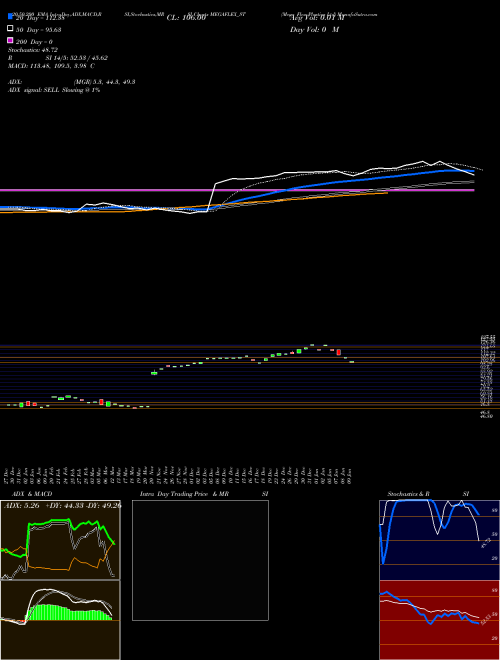Click the 'ADX: 5.26 +DY: 44.33 -DY: 49.26' readout
The width and height of the screenshot is (500, 660).
pyautogui.click(x=63, y=506)
